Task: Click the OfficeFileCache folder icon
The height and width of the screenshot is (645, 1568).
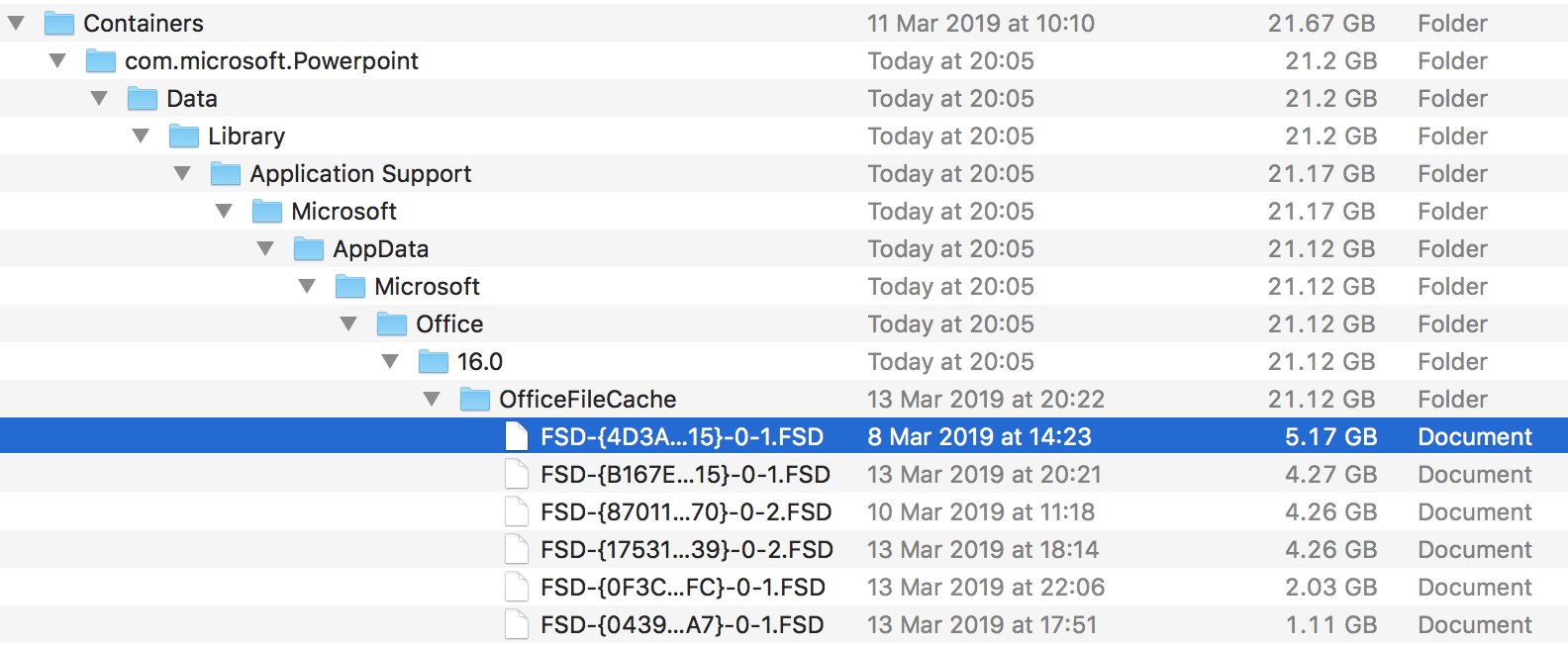Action: (475, 399)
